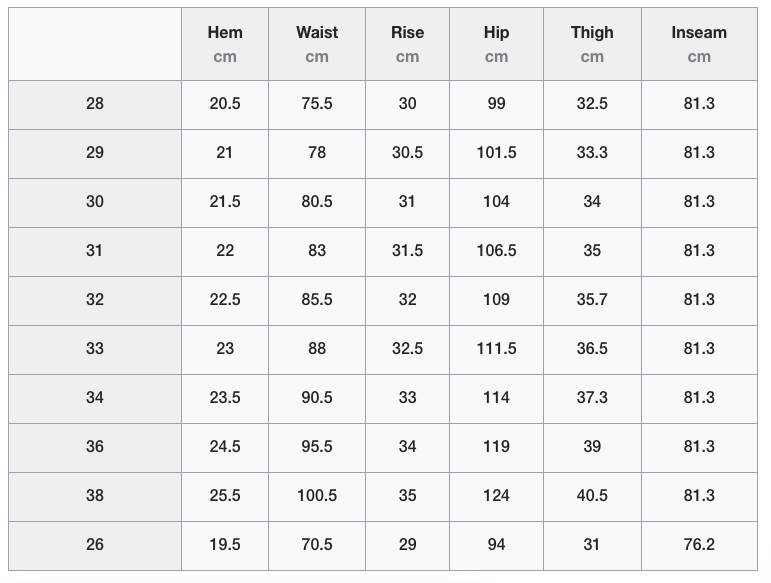771x583 pixels.
Task: Click the waist value 75.5
Action: 317,104
